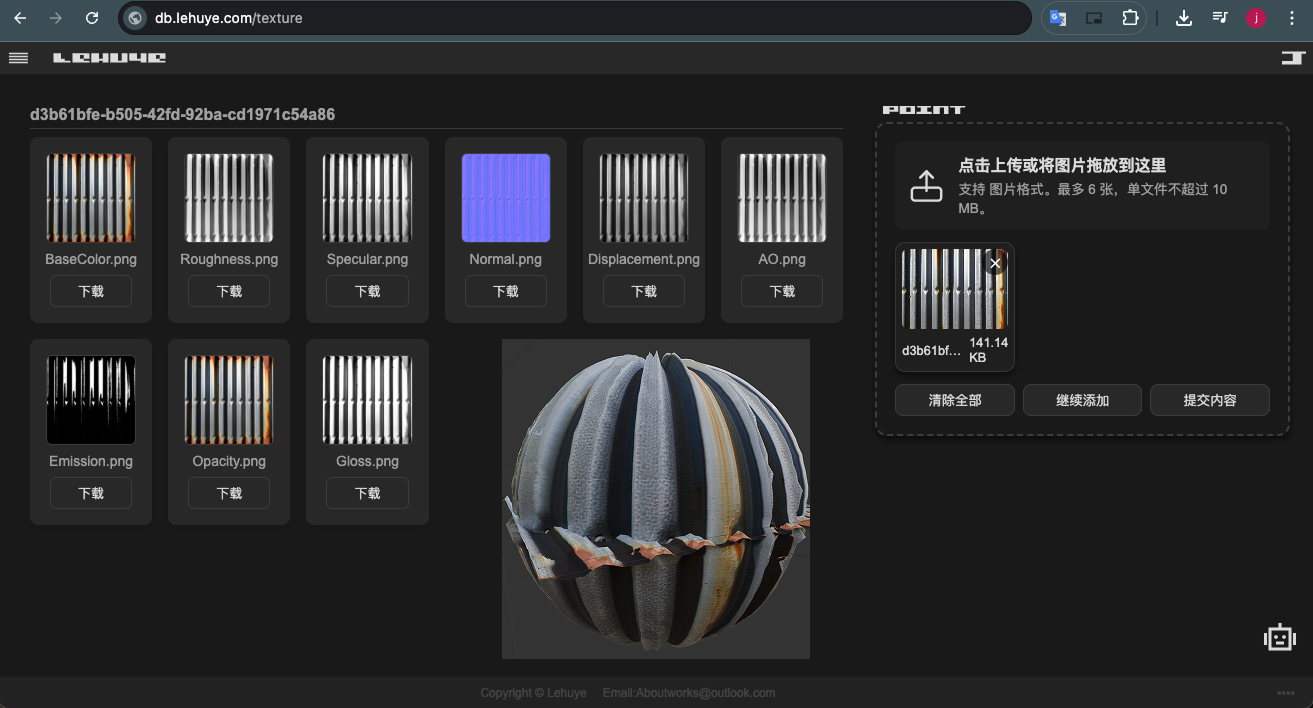
Task: Select the Roughness.png thumbnail
Action: point(229,198)
